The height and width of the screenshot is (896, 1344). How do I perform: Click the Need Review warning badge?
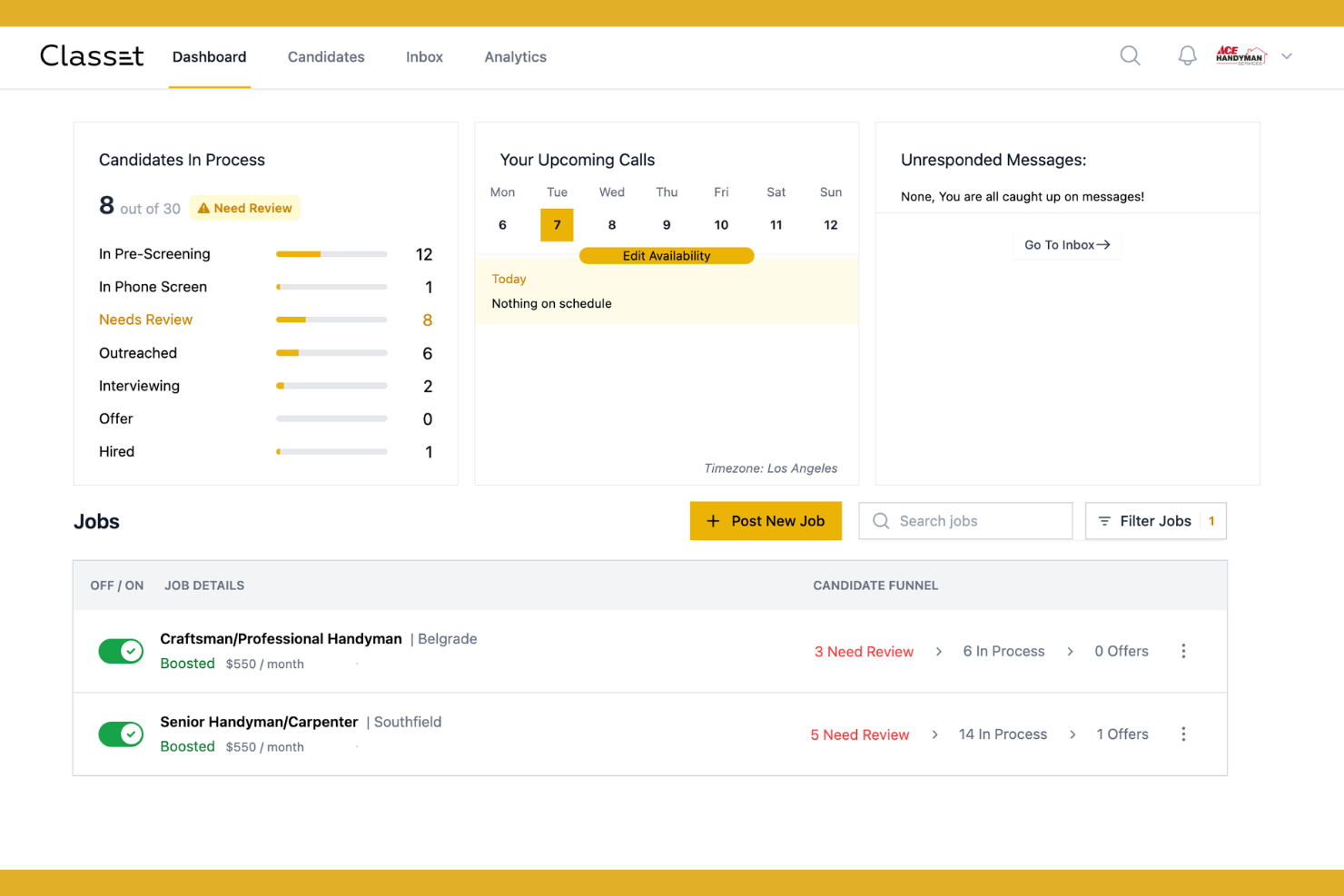(244, 208)
